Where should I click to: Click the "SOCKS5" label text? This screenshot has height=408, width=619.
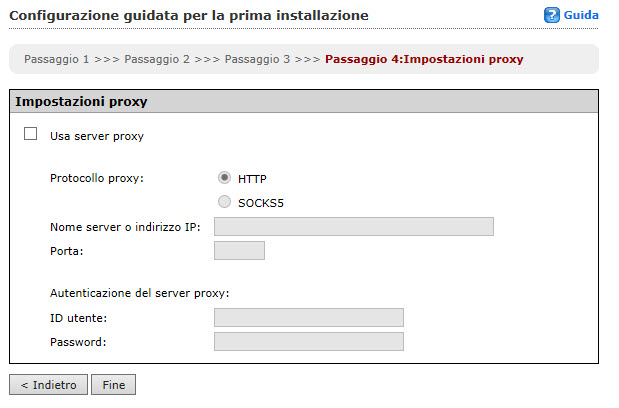pyautogui.click(x=259, y=203)
